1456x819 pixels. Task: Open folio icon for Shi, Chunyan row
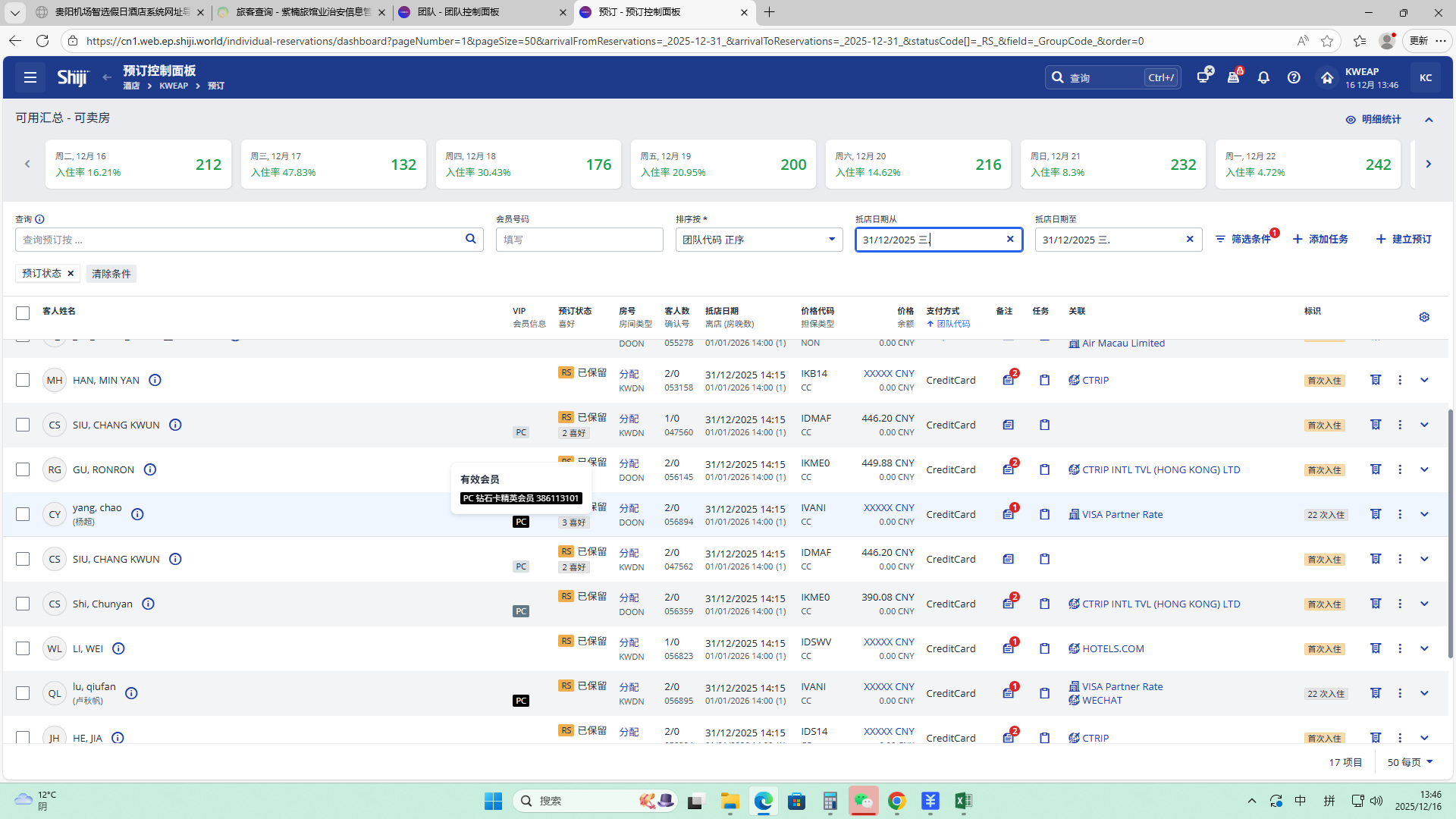pyautogui.click(x=1376, y=604)
